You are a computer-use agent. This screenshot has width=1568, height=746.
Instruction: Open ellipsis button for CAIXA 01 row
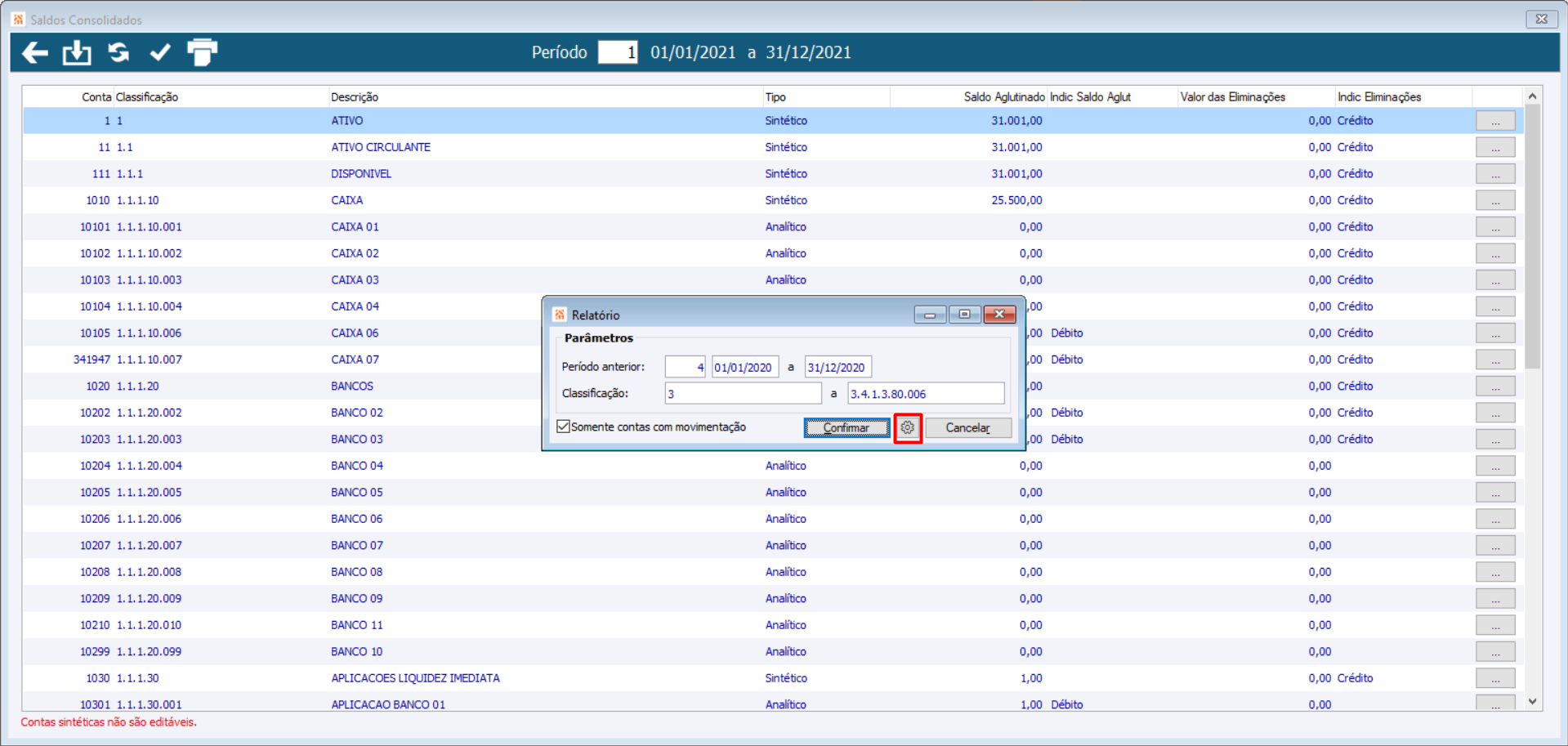1495,227
